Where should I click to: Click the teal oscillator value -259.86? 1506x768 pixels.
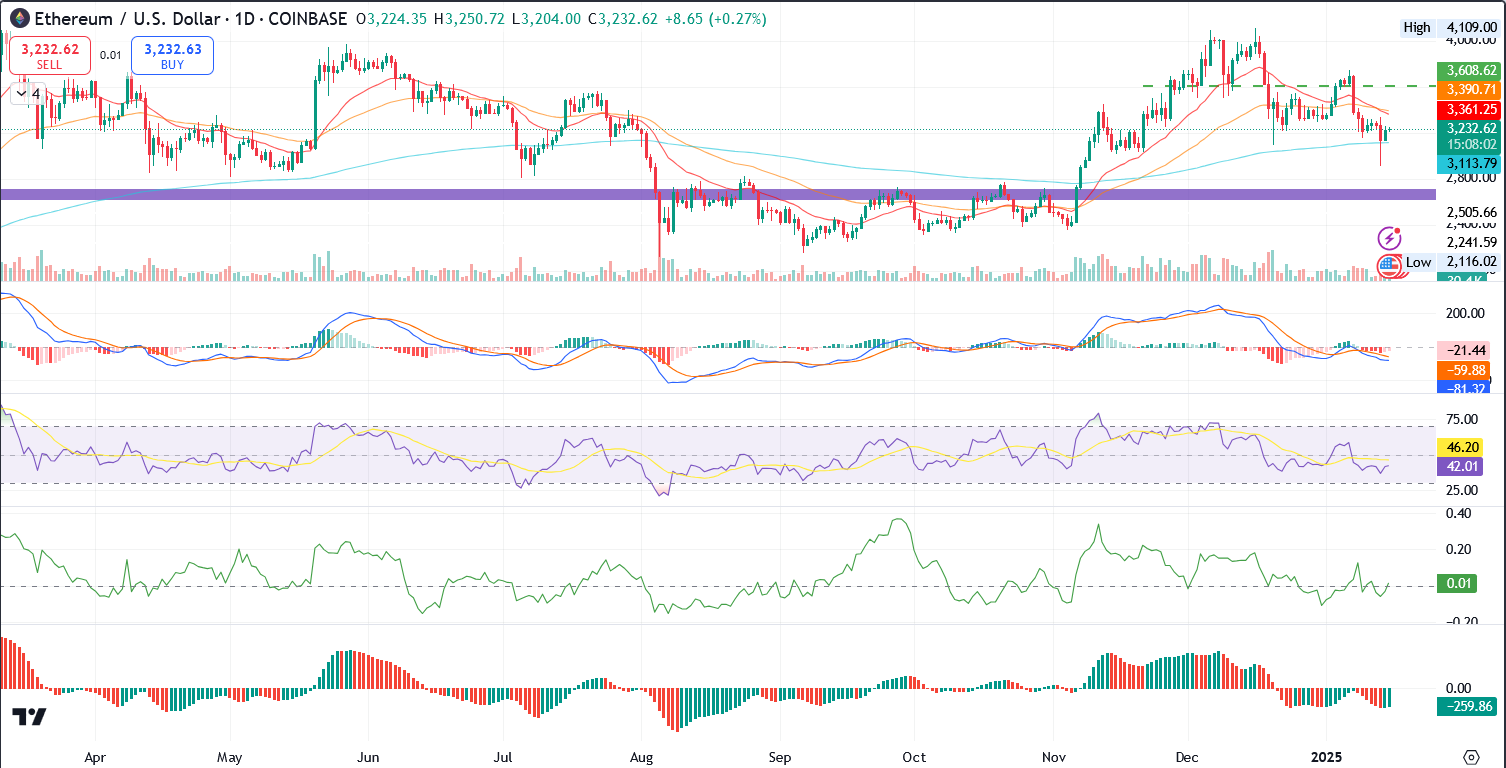pyautogui.click(x=1466, y=706)
